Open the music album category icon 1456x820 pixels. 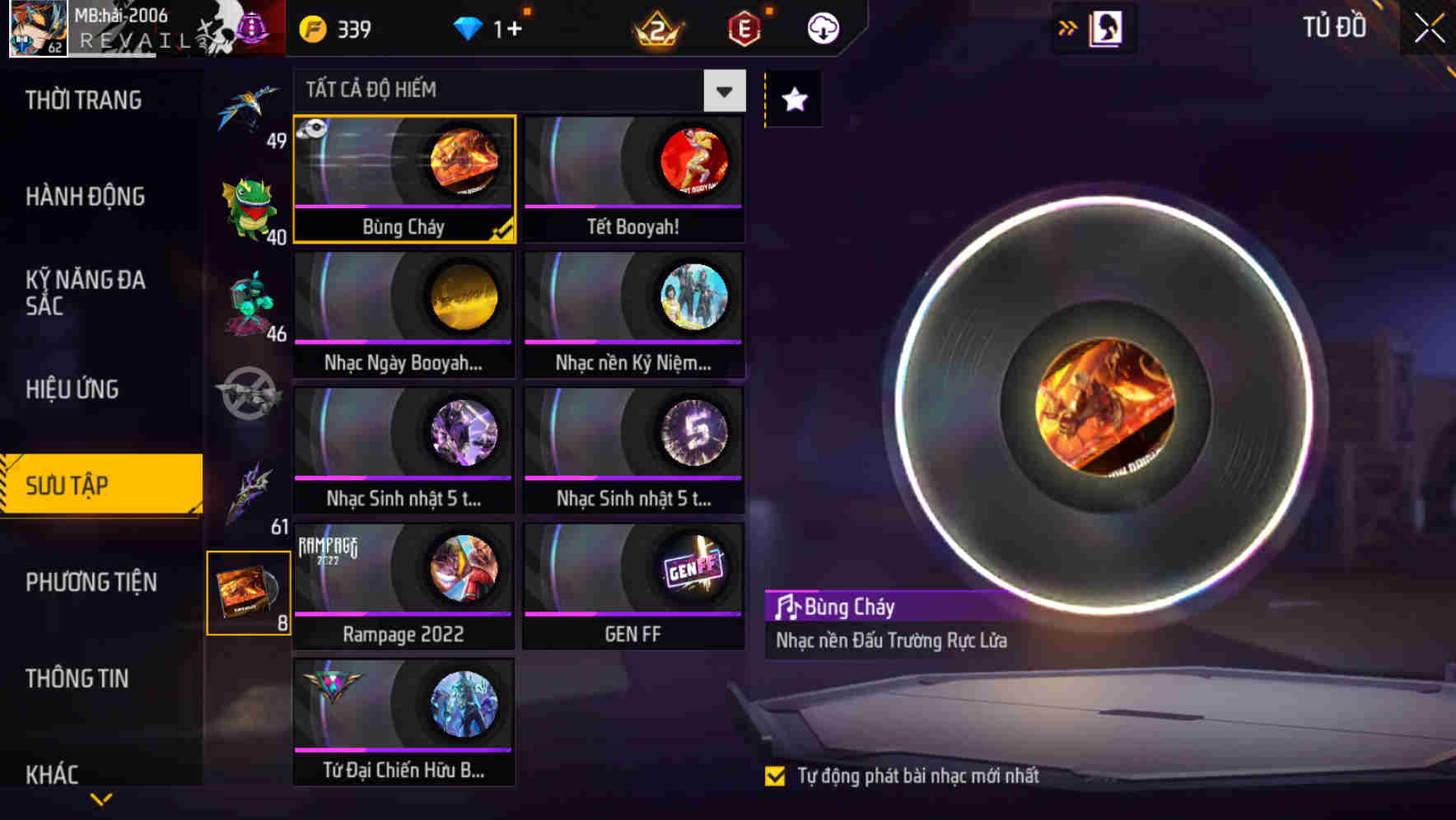point(249,593)
